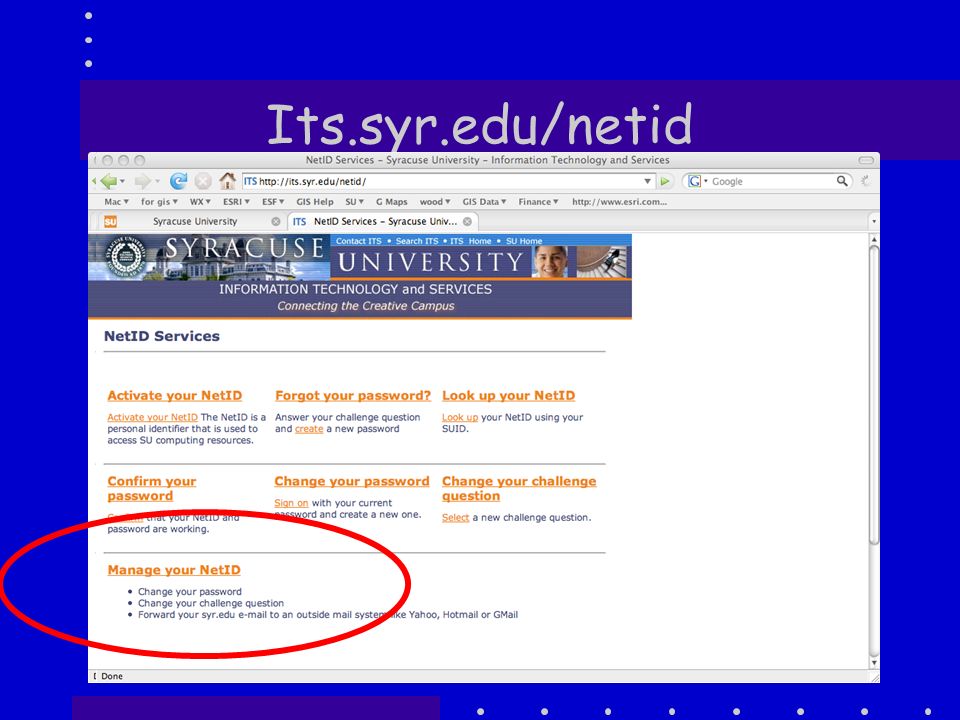960x720 pixels.
Task: Switch to the Syracuse University tab
Action: (x=195, y=222)
